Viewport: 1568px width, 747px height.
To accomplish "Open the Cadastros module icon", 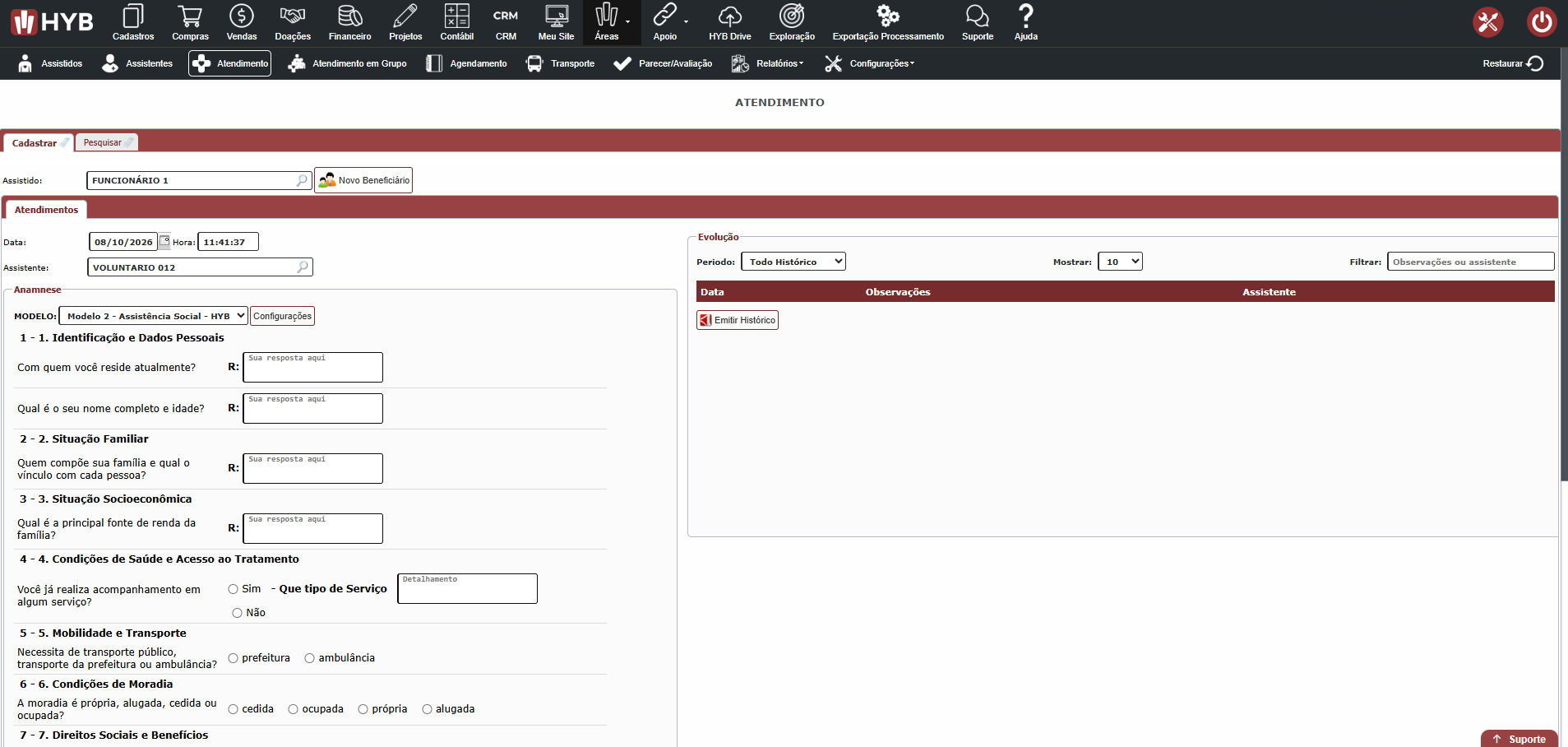I will click(x=133, y=16).
